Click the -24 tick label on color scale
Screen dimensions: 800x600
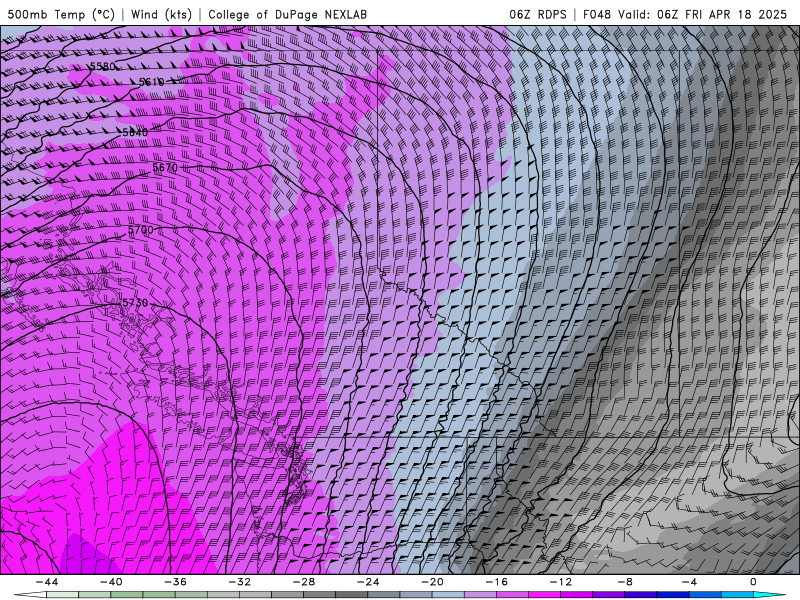[x=368, y=582]
